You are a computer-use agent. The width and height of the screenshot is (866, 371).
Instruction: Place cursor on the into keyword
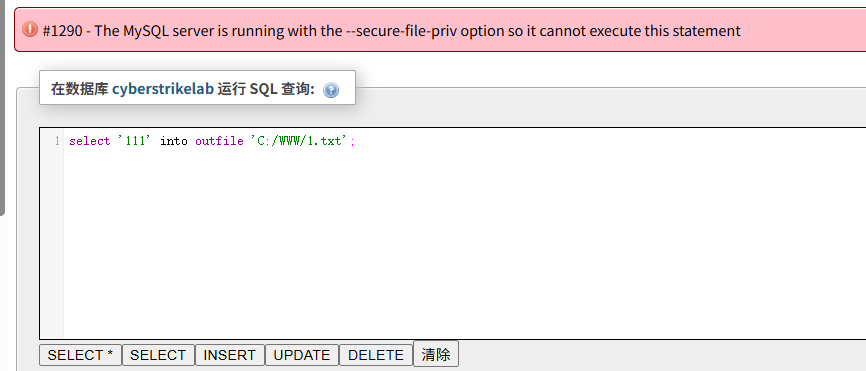tap(174, 141)
